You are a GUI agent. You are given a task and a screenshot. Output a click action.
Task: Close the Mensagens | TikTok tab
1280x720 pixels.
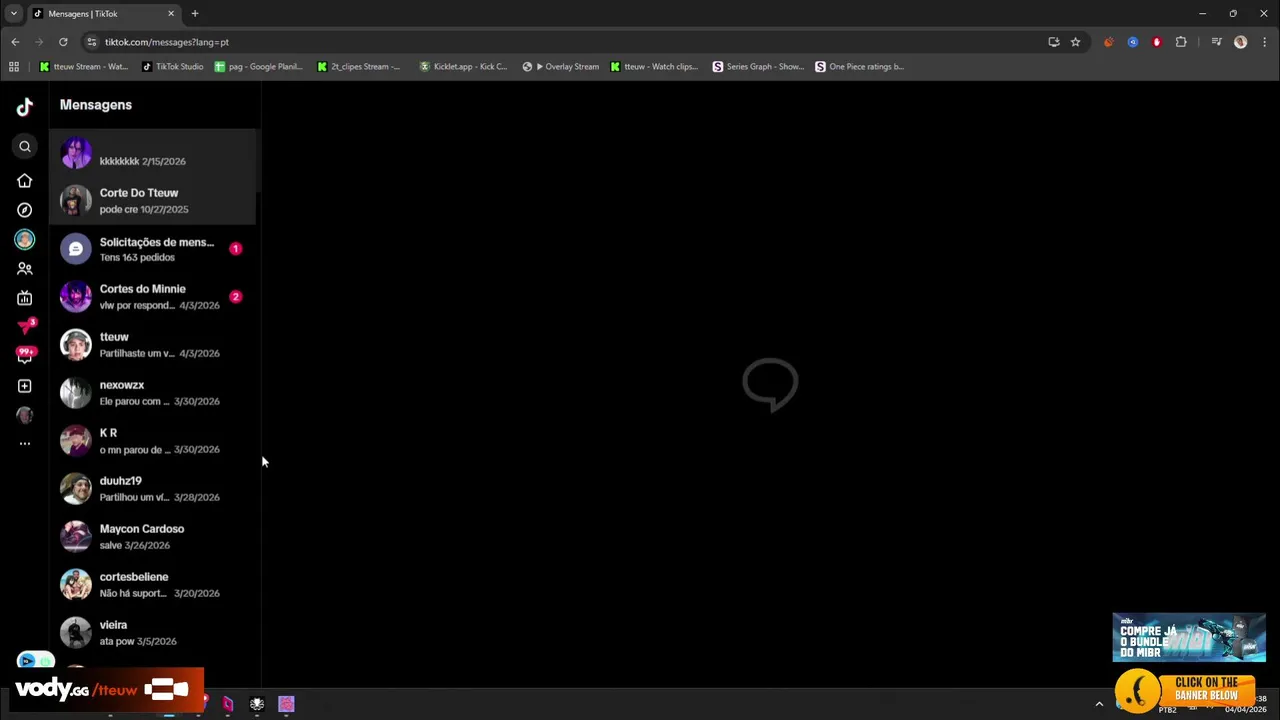[171, 14]
